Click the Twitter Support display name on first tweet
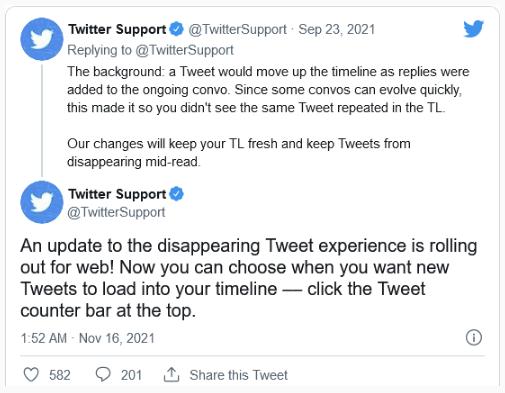This screenshot has width=505, height=393. point(117,29)
